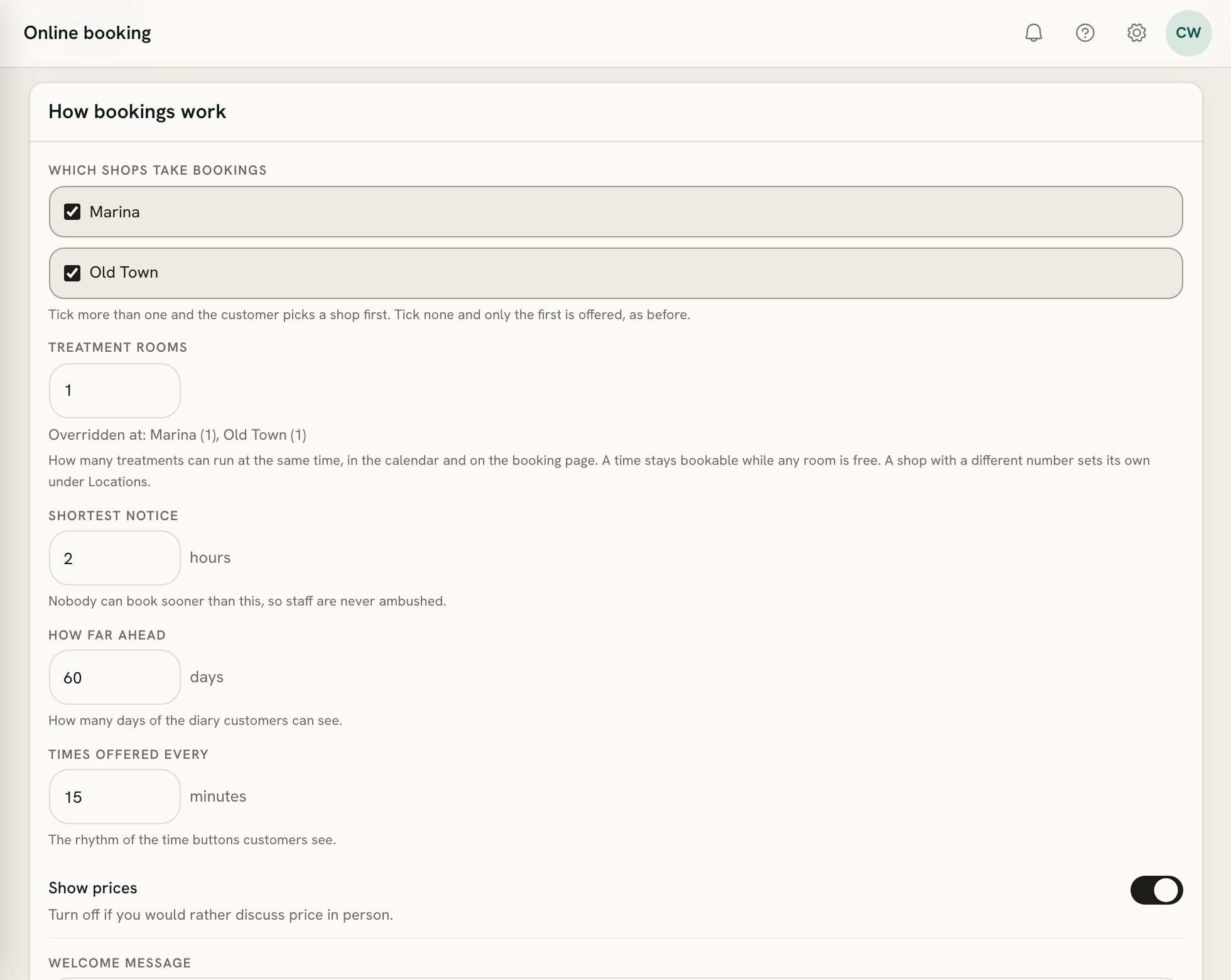Open the settings gear icon
The width and height of the screenshot is (1231, 980).
[x=1136, y=33]
